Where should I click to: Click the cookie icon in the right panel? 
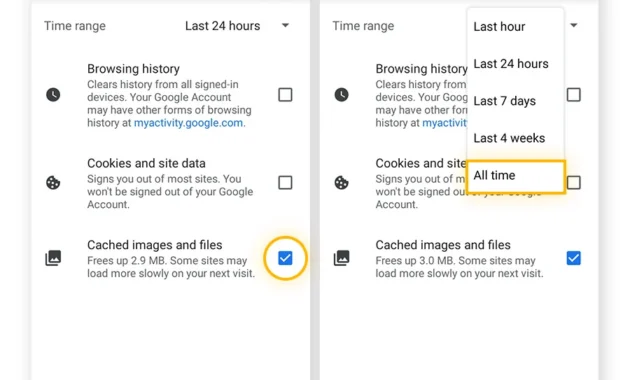(x=342, y=183)
